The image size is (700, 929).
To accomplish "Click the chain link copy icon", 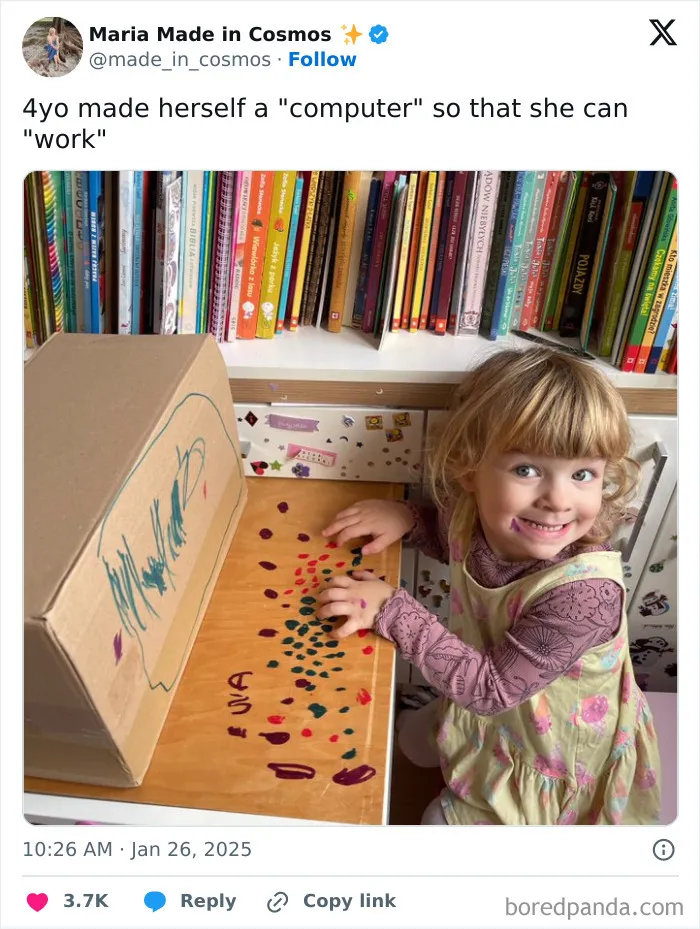I will coord(277,902).
